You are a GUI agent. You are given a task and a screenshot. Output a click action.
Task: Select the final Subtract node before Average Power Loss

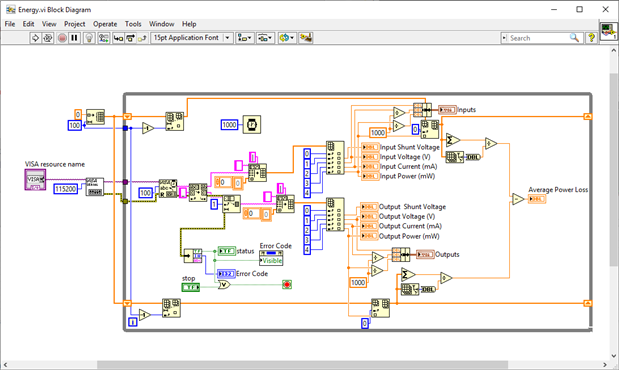click(518, 199)
